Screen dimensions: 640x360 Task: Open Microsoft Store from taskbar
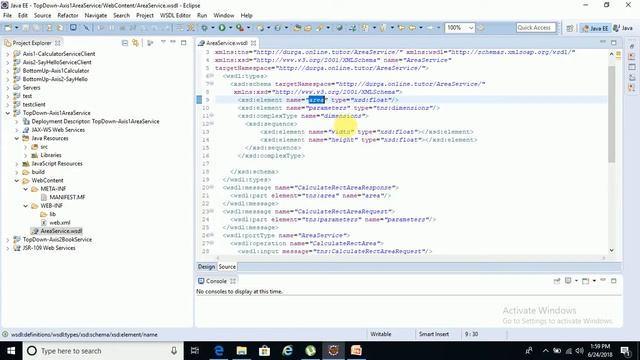pyautogui.click(x=264, y=351)
